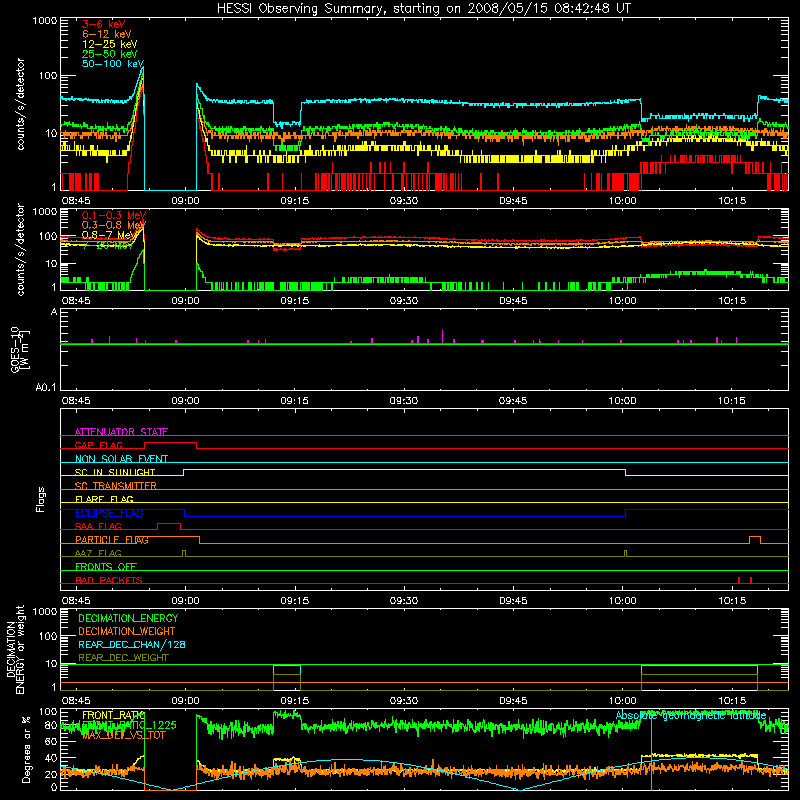Click the REAR_DEC_WEIGHT legend entry
The width and height of the screenshot is (800, 800).
tap(123, 658)
